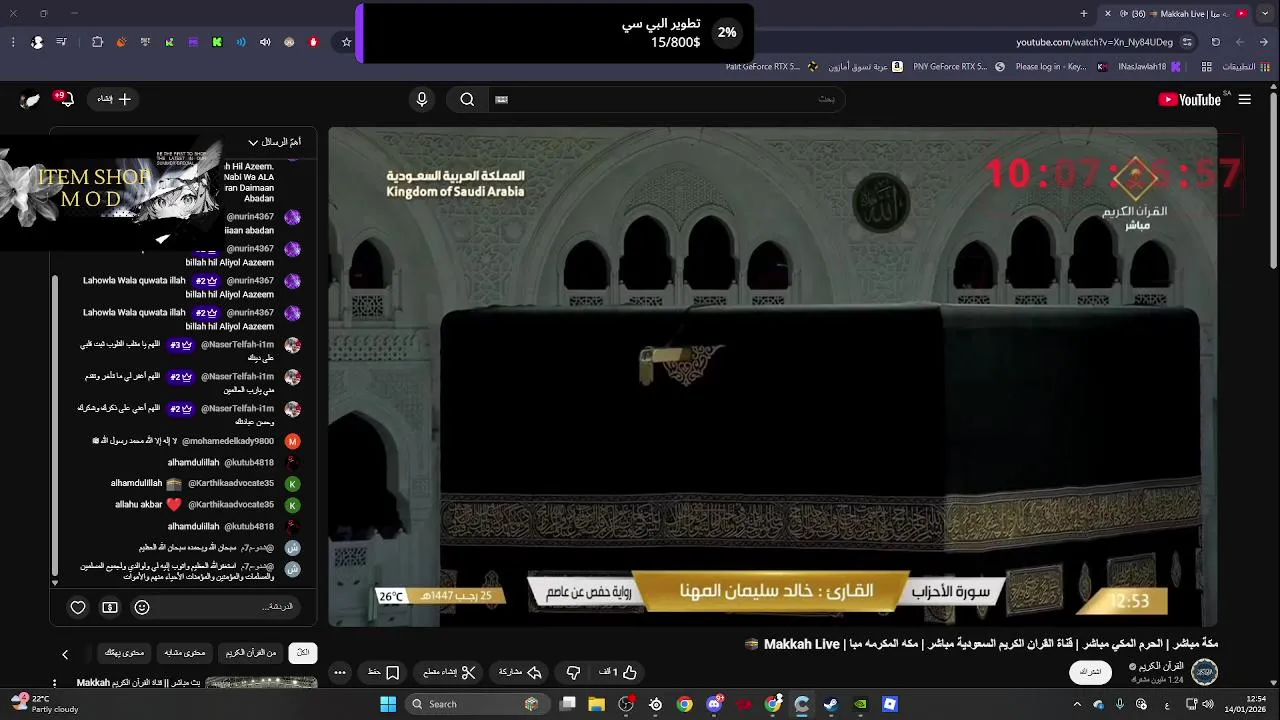This screenshot has height=720, width=1280.
Task: Open YouTube notifications bell
Action: [x=66, y=99]
